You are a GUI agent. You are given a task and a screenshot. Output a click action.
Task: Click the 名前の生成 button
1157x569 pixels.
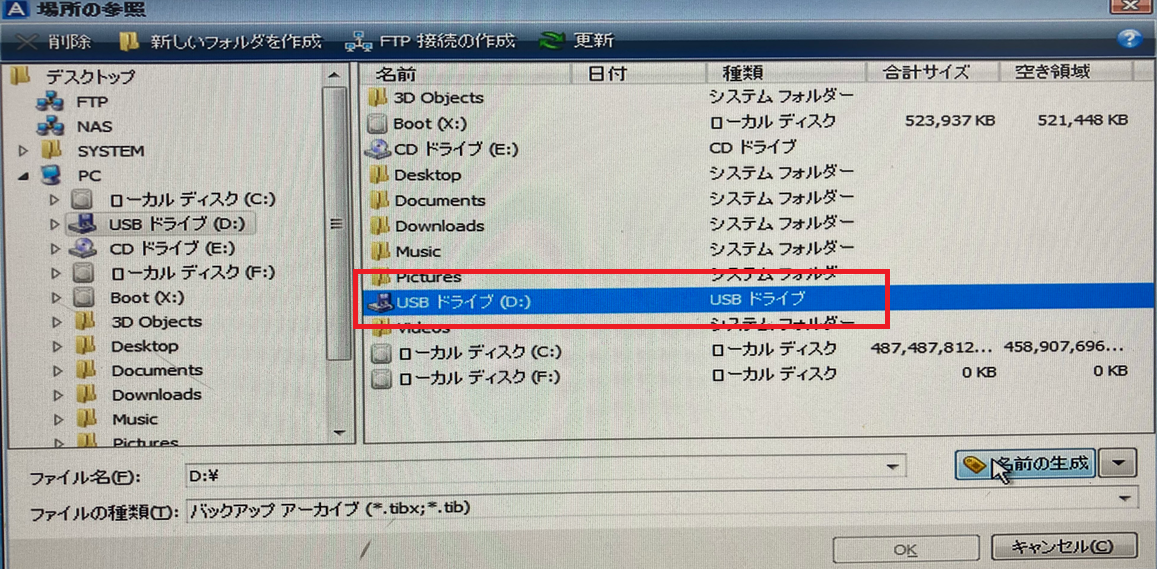click(x=1026, y=464)
